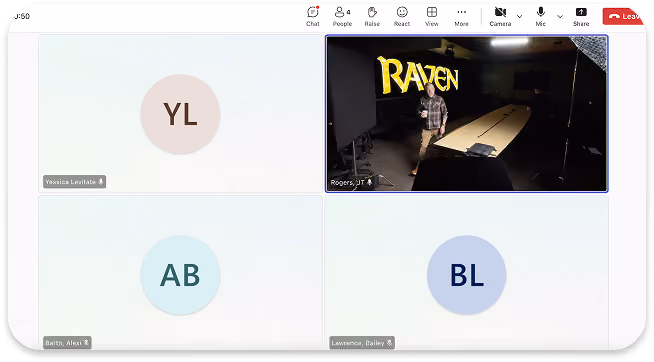This screenshot has width=654, height=362.
Task: Open the Chat panel
Action: point(313,17)
